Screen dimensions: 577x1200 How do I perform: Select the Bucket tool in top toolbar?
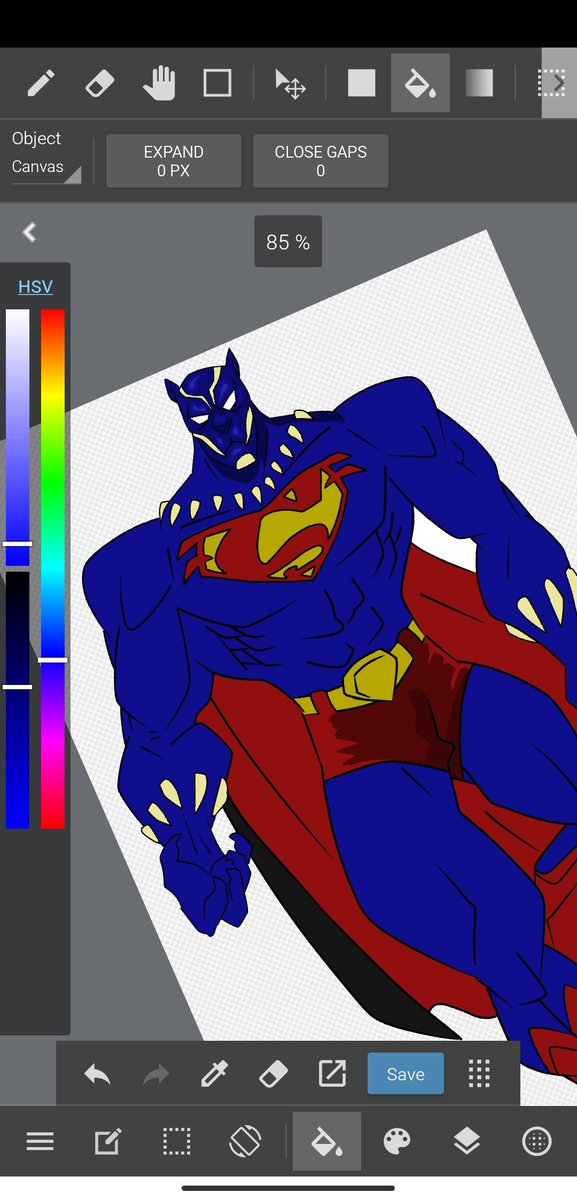[420, 83]
